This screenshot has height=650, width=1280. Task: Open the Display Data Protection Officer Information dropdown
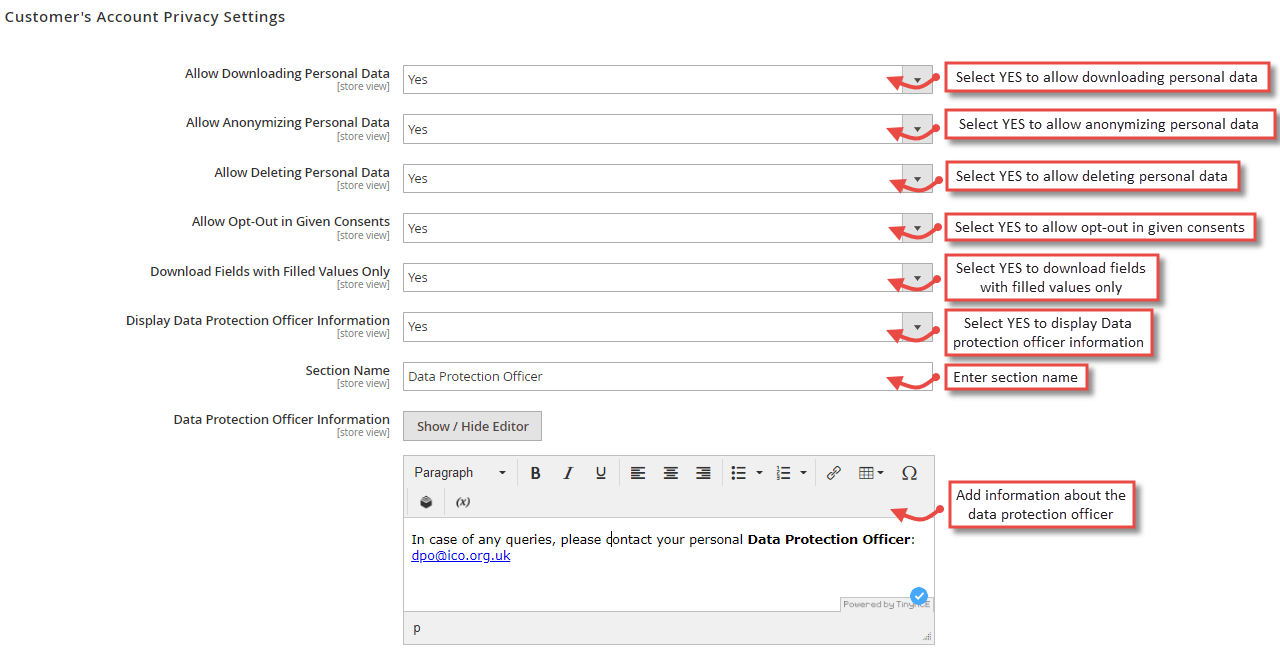[x=917, y=327]
